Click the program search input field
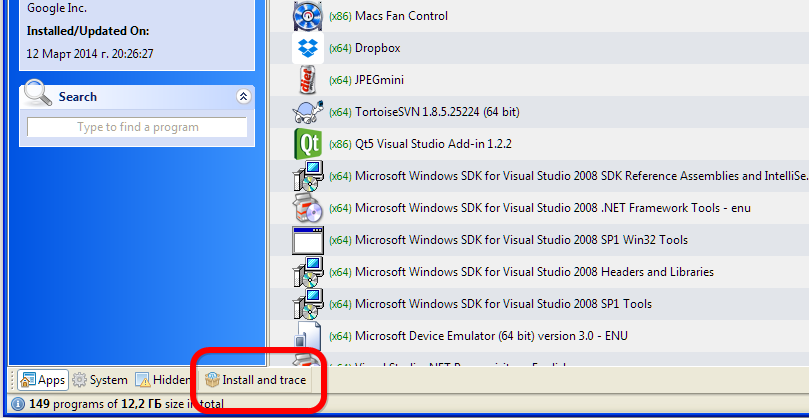Screen dimensions: 809x418 (x=137, y=127)
